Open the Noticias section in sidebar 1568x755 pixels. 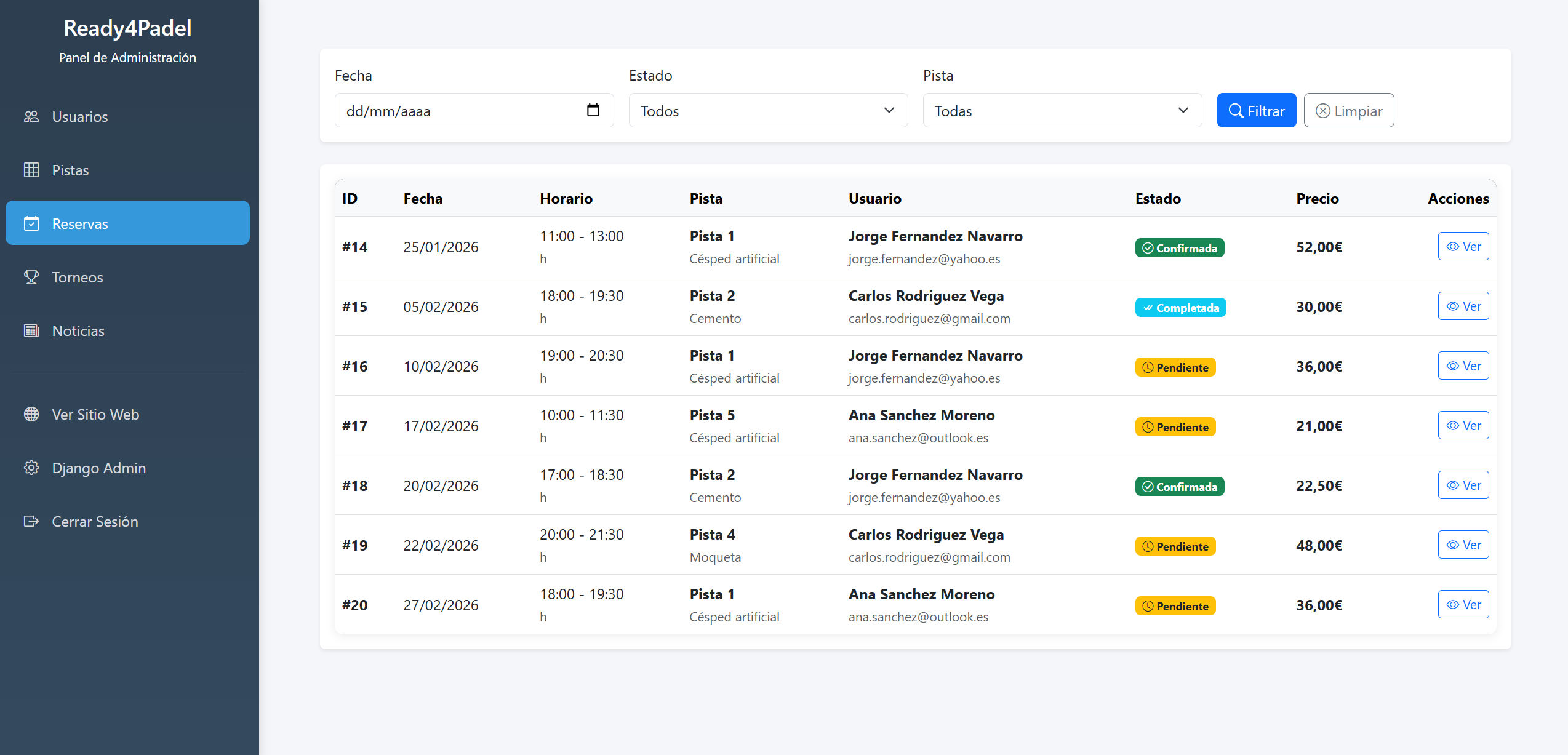pos(78,330)
